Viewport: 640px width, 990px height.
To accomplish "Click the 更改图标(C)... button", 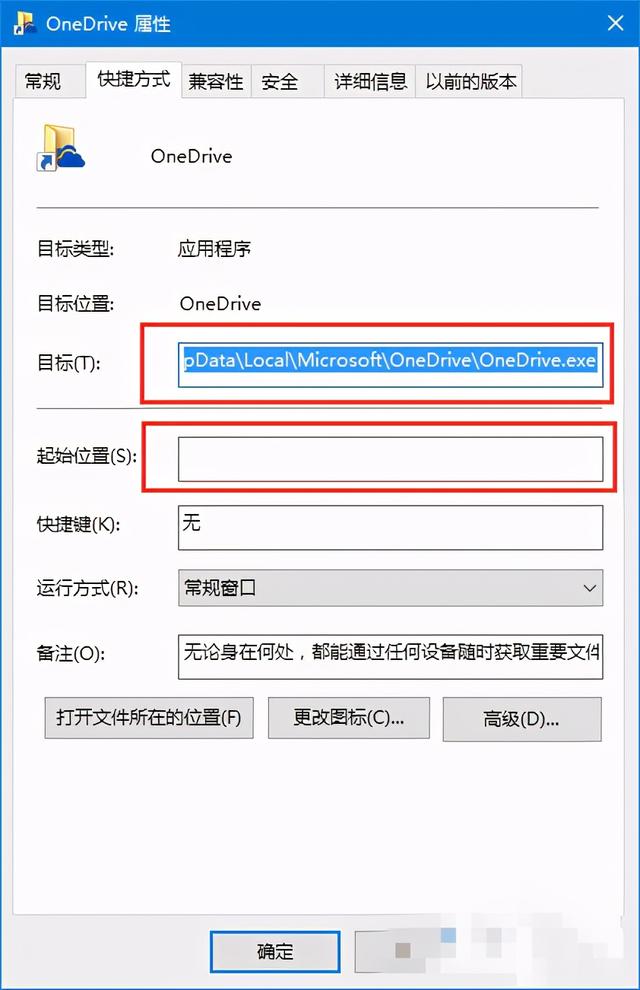I will pyautogui.click(x=348, y=718).
